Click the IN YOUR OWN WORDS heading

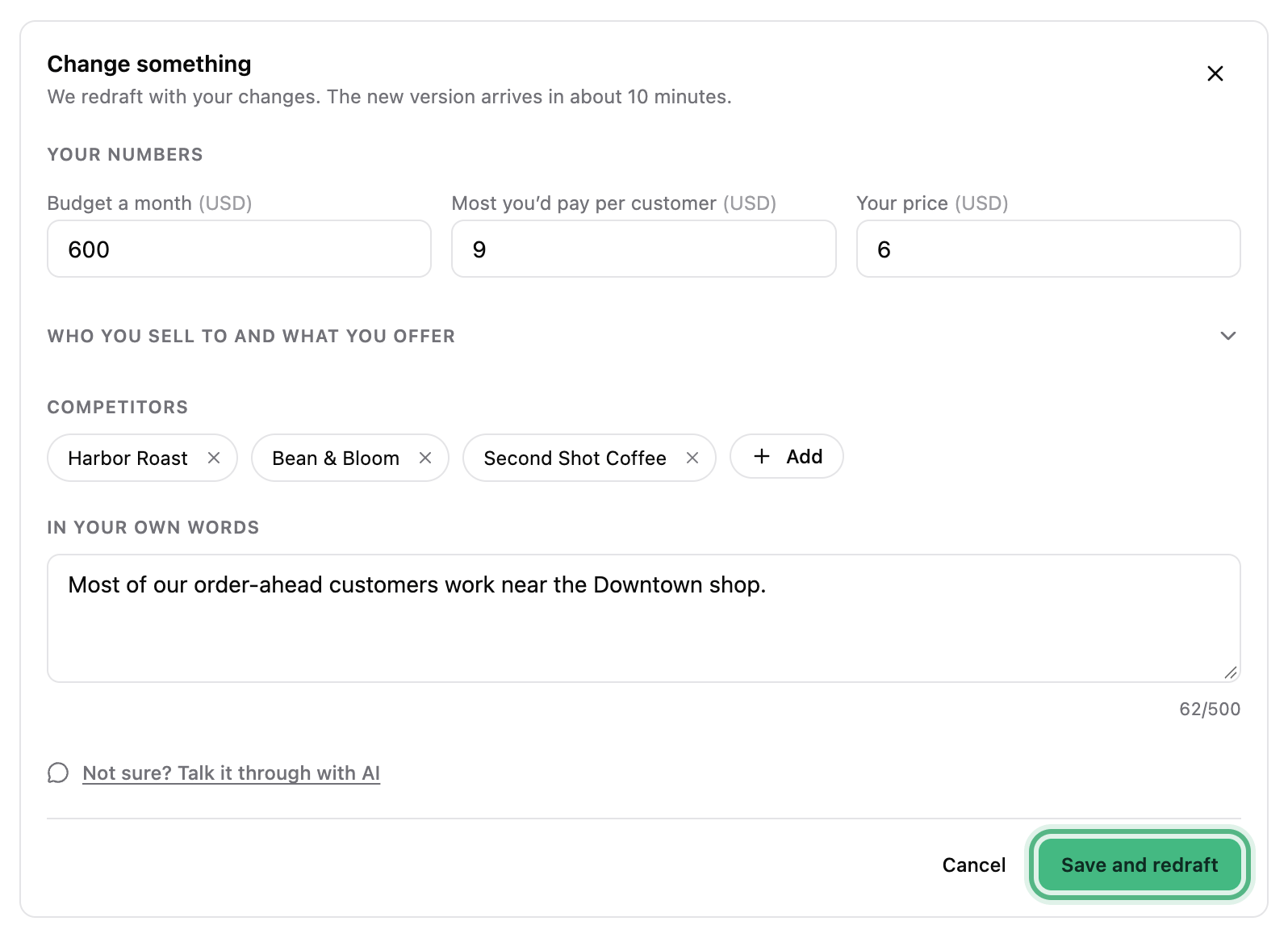[153, 527]
